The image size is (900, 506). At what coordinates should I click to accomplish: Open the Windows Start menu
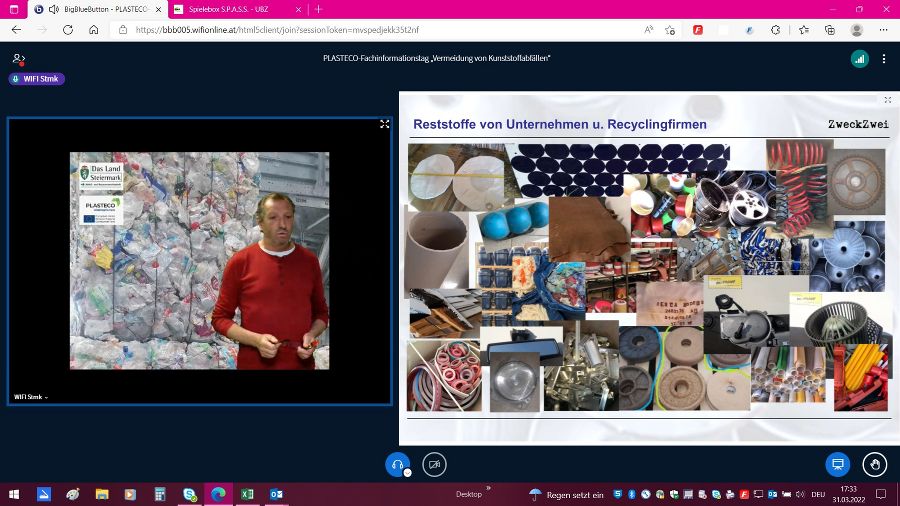14,494
